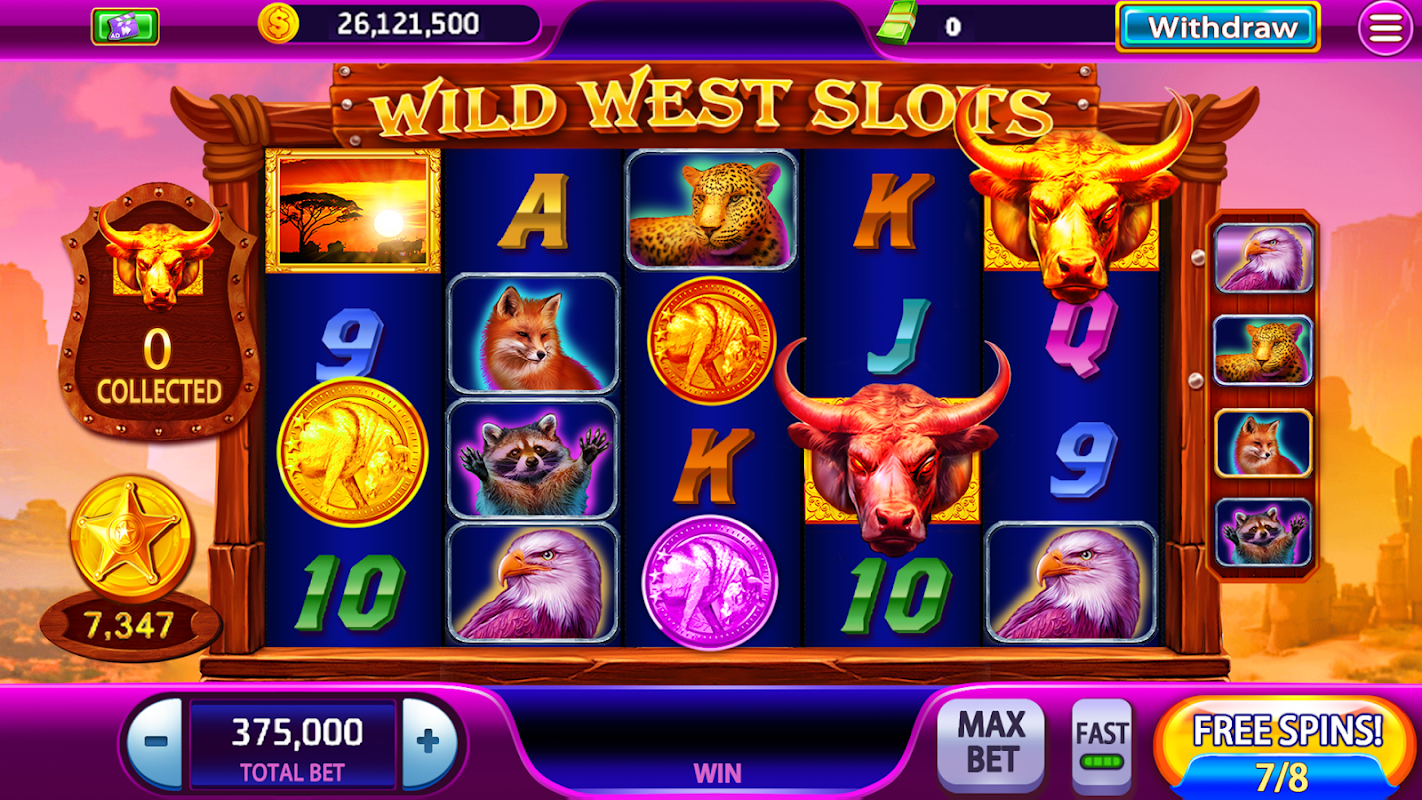Click the 26,121,500 coin balance
Image resolution: width=1422 pixels, height=800 pixels.
[x=408, y=24]
